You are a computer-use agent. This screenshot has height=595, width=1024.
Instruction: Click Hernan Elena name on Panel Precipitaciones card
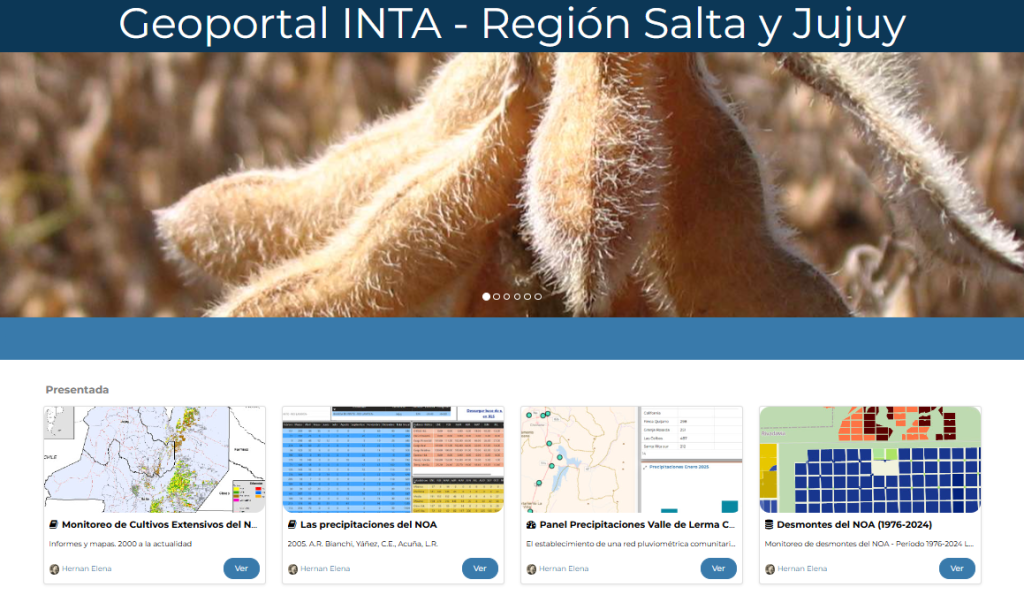tap(564, 569)
